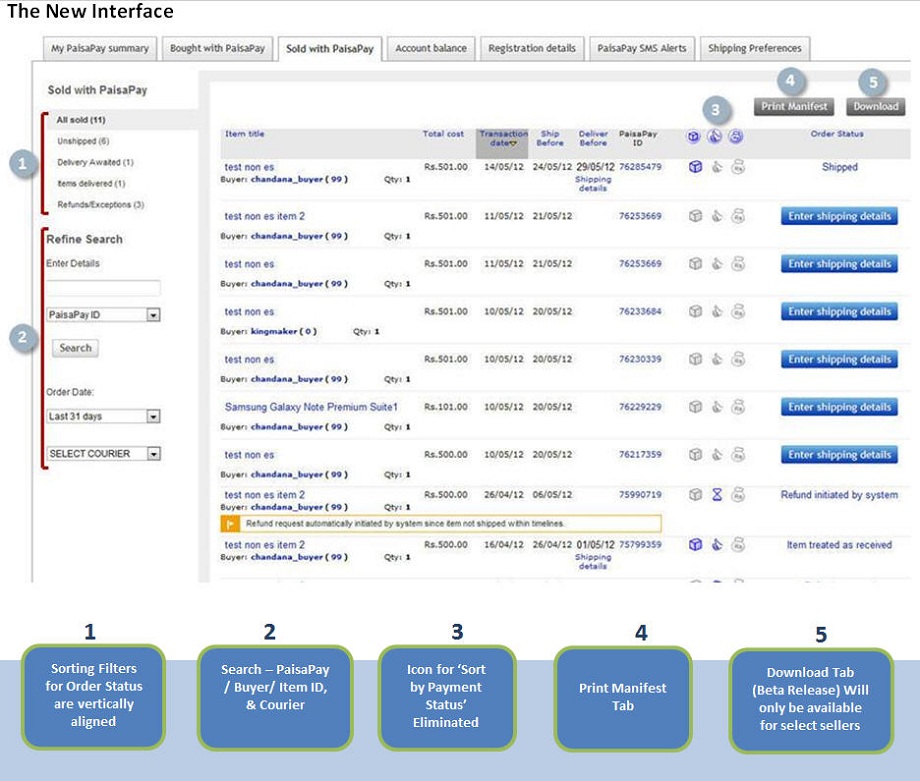Click the shipped-box icon in the column header

[694, 136]
